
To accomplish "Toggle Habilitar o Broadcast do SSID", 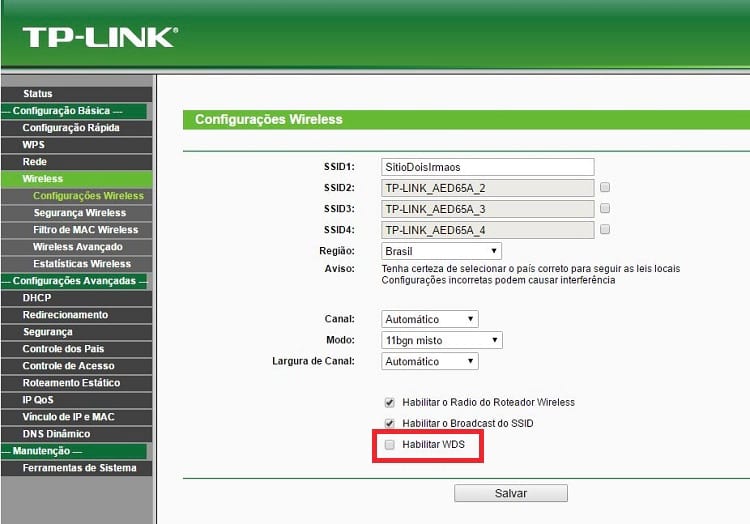I will coord(390,424).
